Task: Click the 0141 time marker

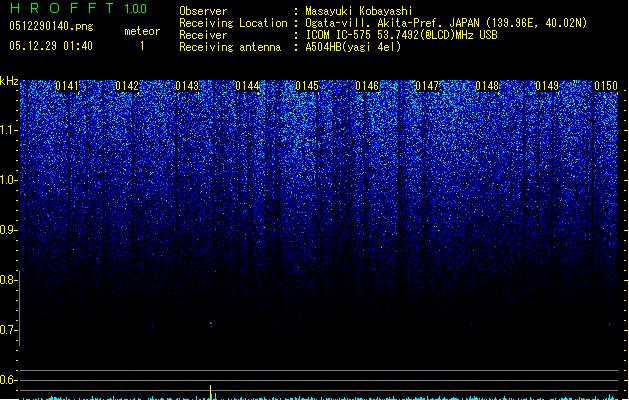Action: [x=67, y=86]
